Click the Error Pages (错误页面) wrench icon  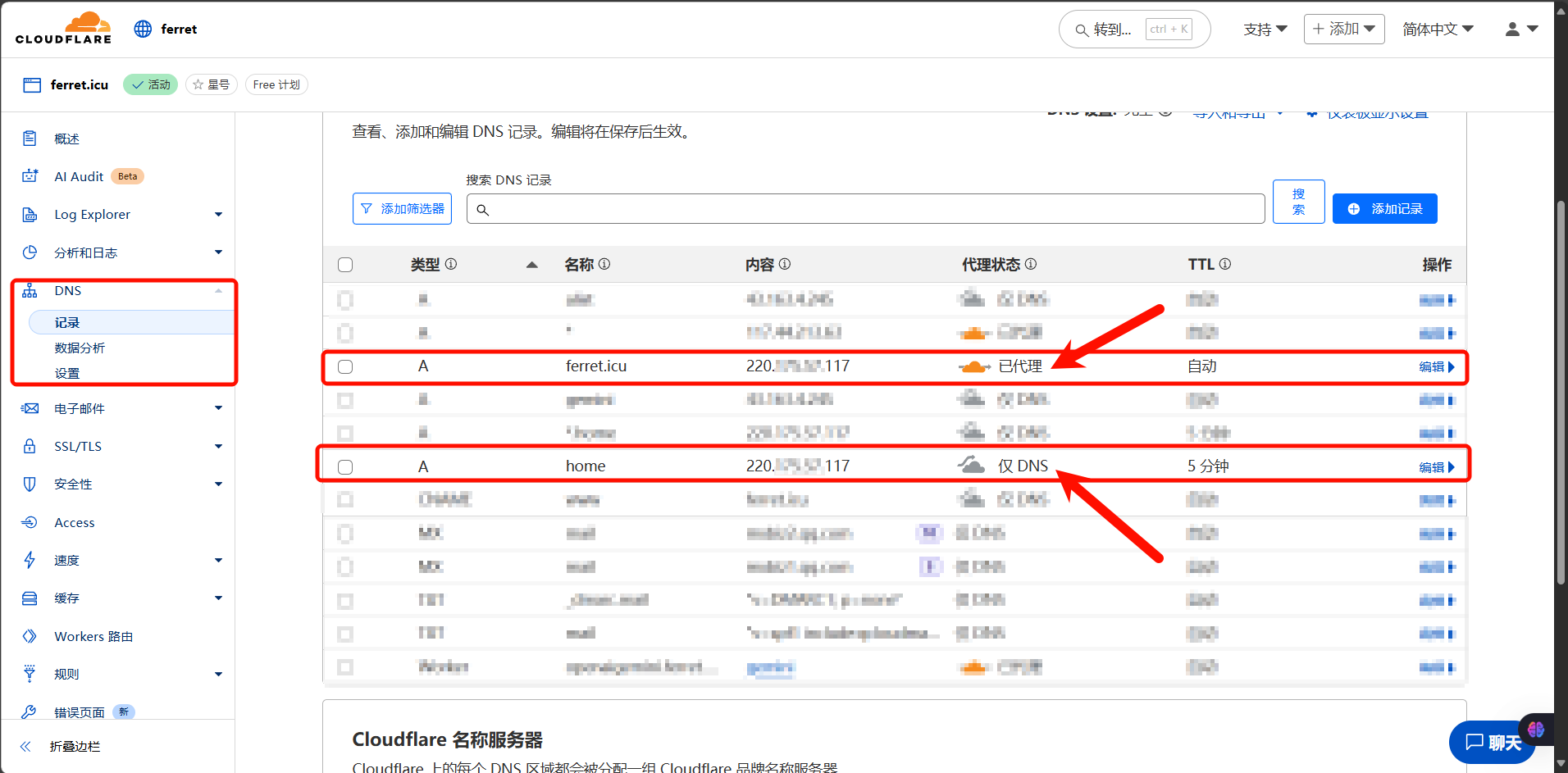tap(30, 712)
